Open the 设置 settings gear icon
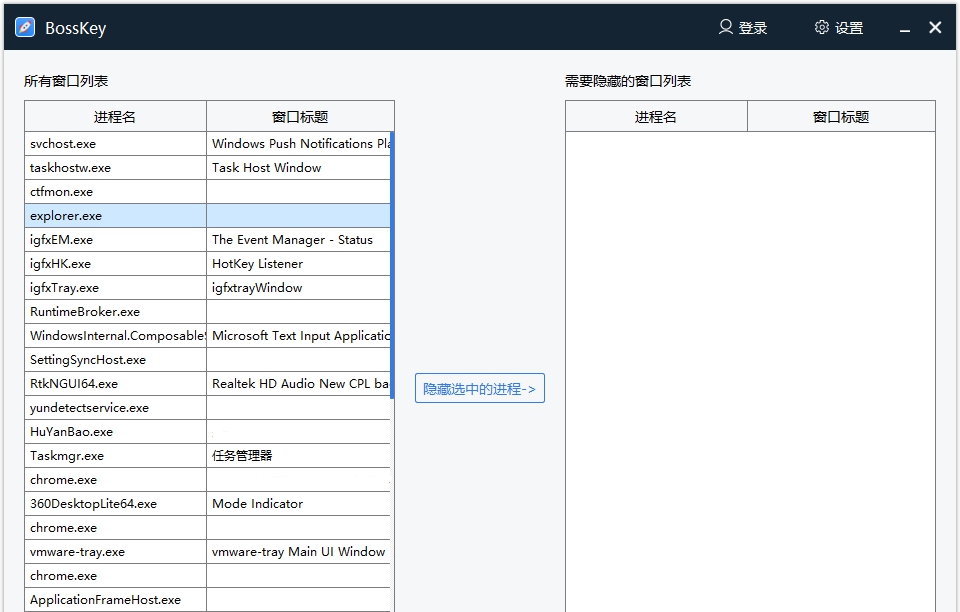 822,27
